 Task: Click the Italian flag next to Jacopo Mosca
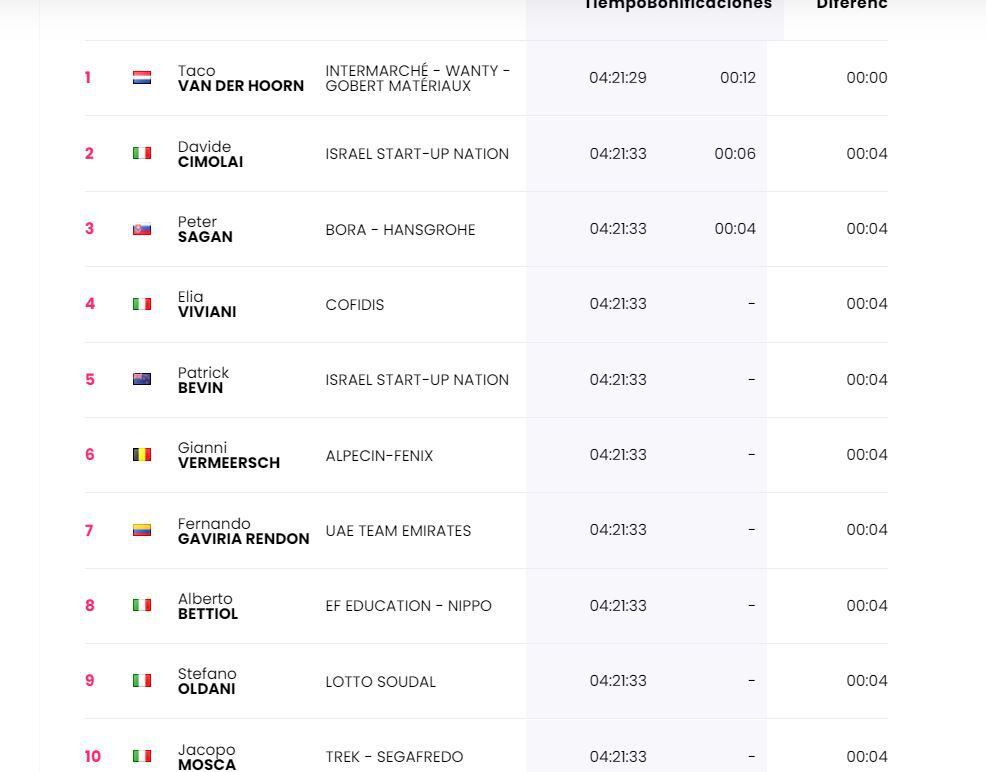142,756
